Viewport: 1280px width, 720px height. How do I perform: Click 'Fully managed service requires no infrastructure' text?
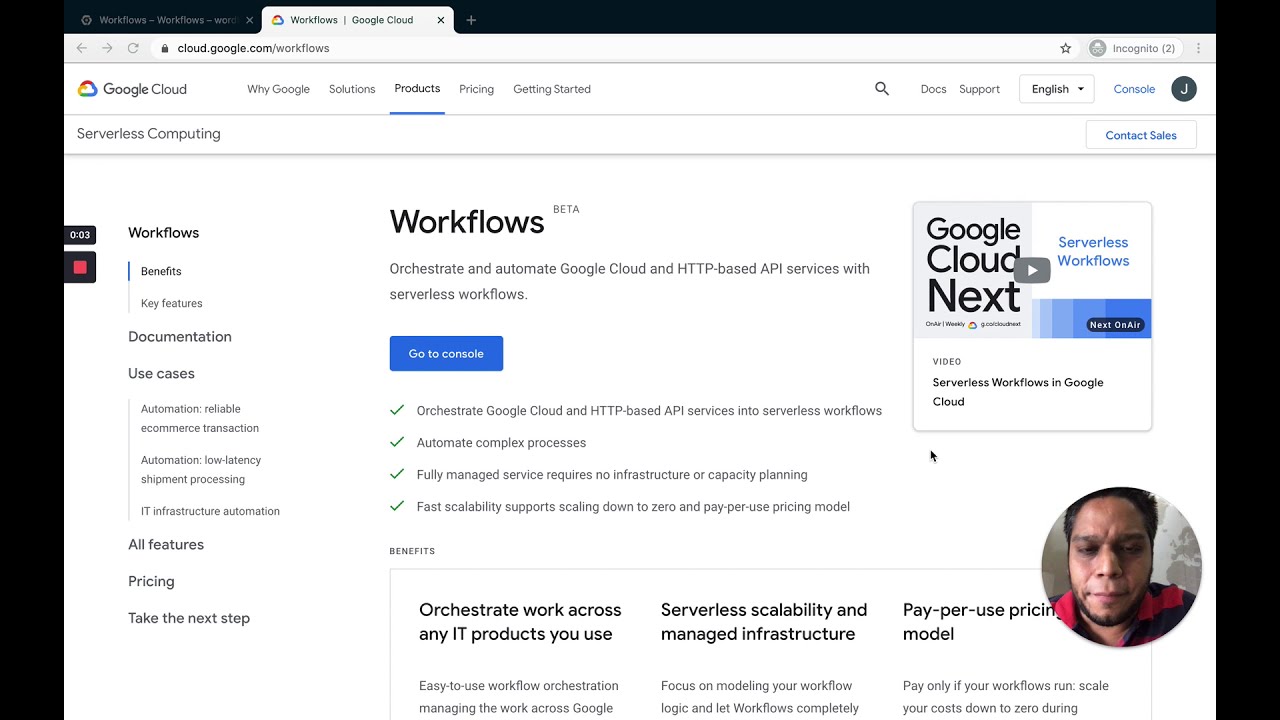coord(612,474)
